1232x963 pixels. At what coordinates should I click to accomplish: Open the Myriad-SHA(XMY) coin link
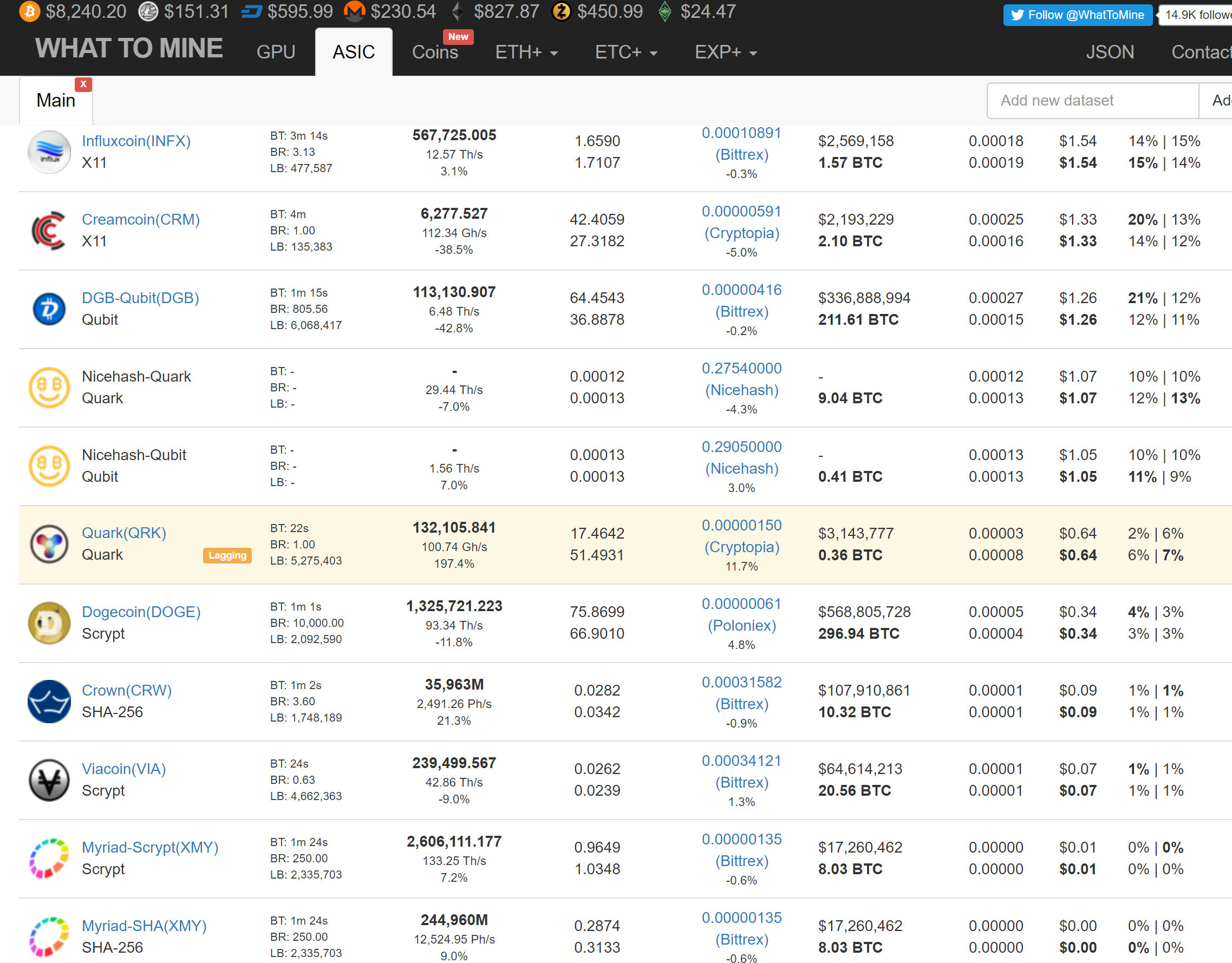[x=144, y=926]
